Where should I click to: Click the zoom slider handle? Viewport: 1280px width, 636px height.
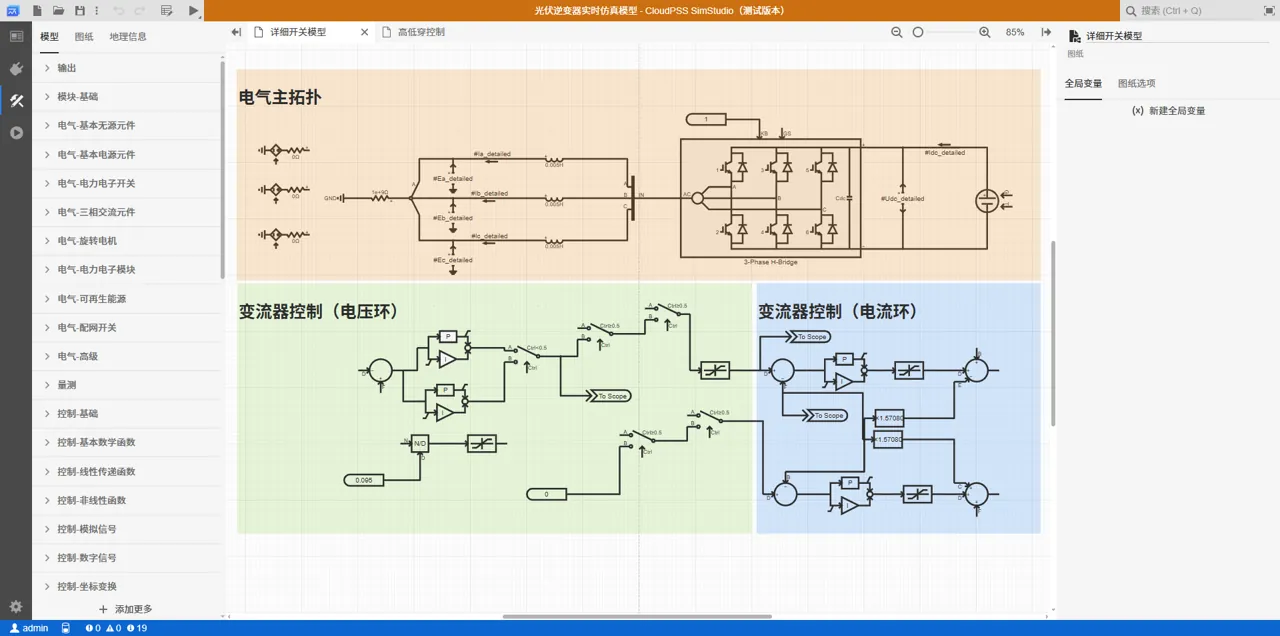(918, 32)
